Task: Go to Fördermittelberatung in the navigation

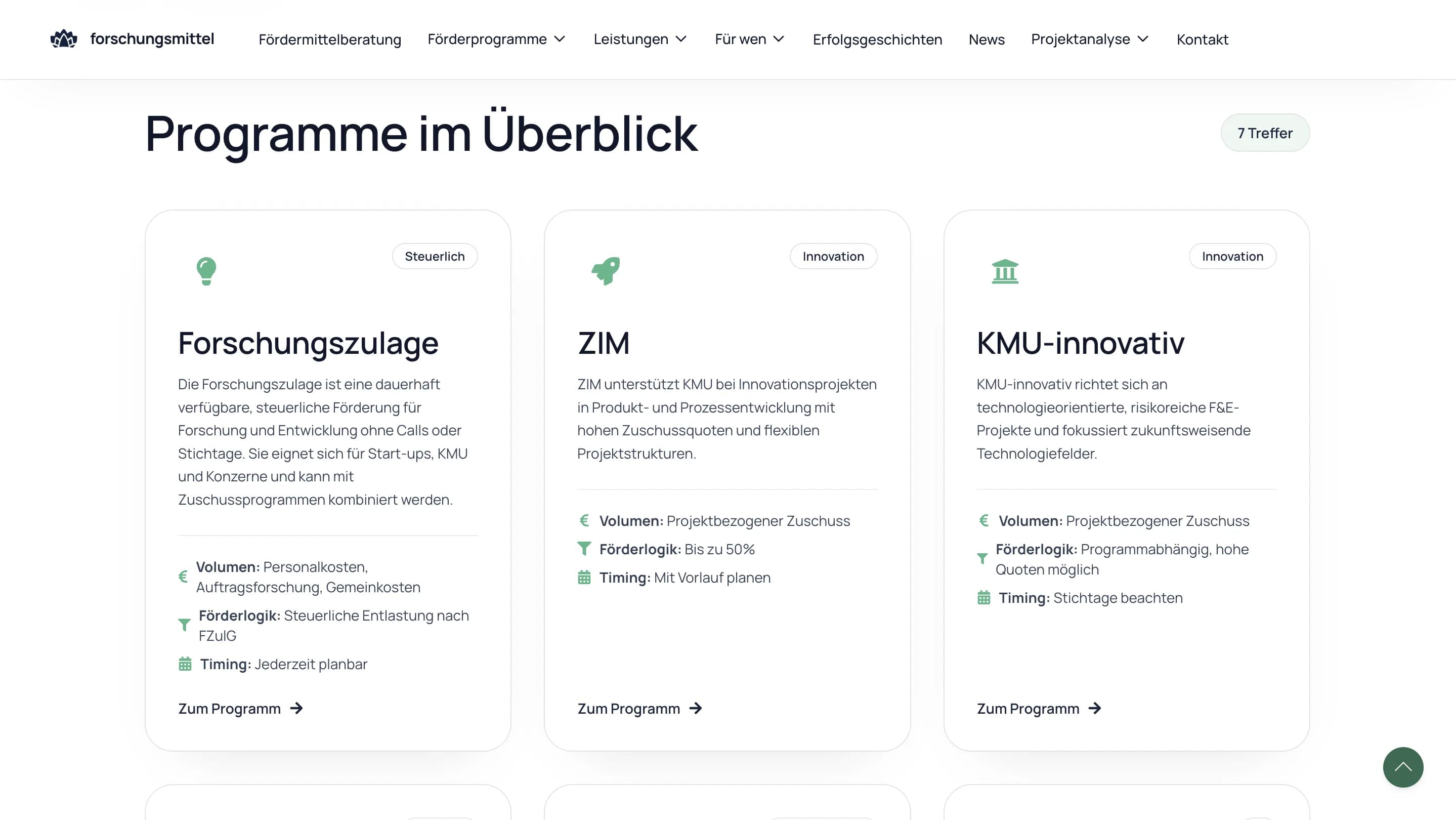Action: (x=329, y=39)
